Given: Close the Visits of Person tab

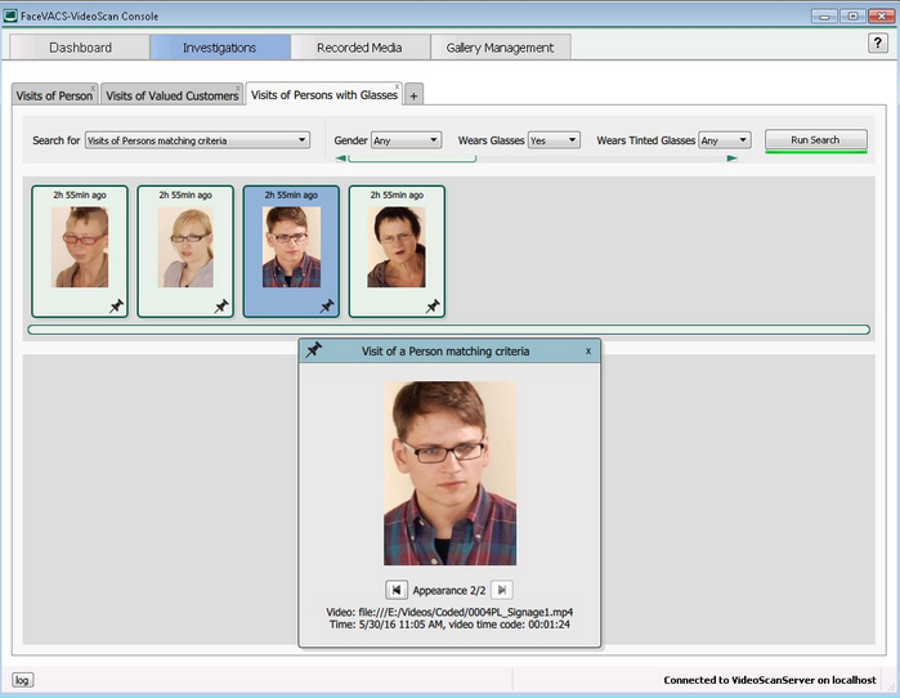Looking at the screenshot, I should click(x=93, y=88).
